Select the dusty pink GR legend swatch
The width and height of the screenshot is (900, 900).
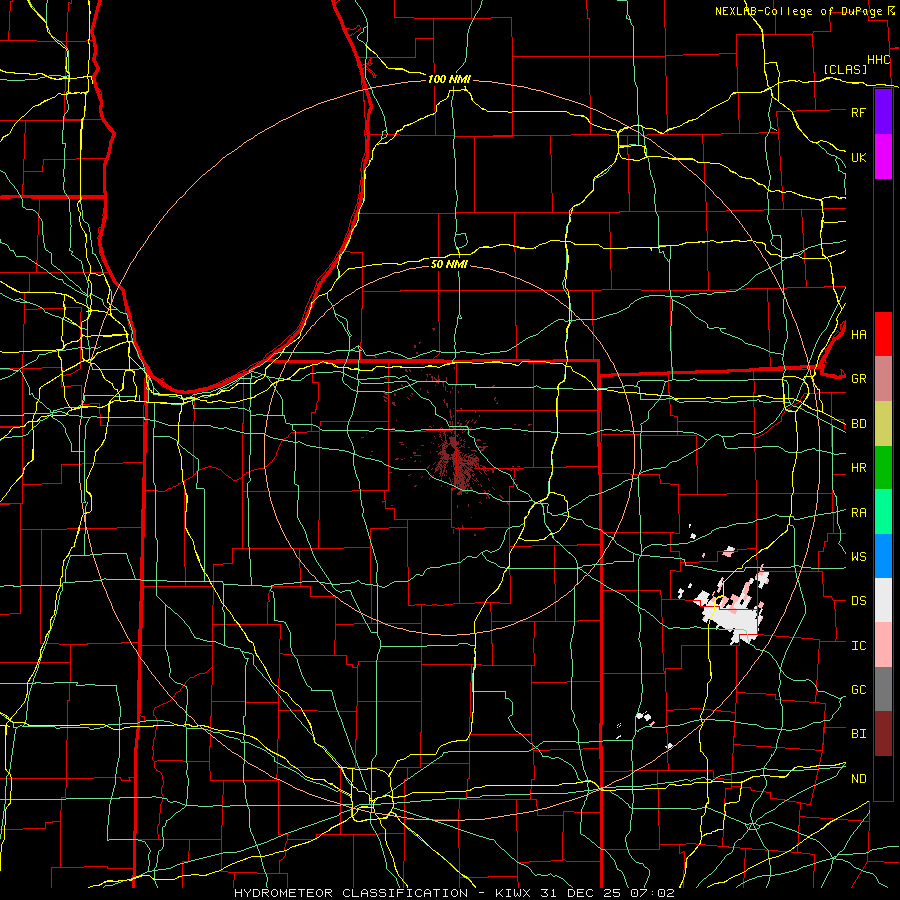point(883,379)
